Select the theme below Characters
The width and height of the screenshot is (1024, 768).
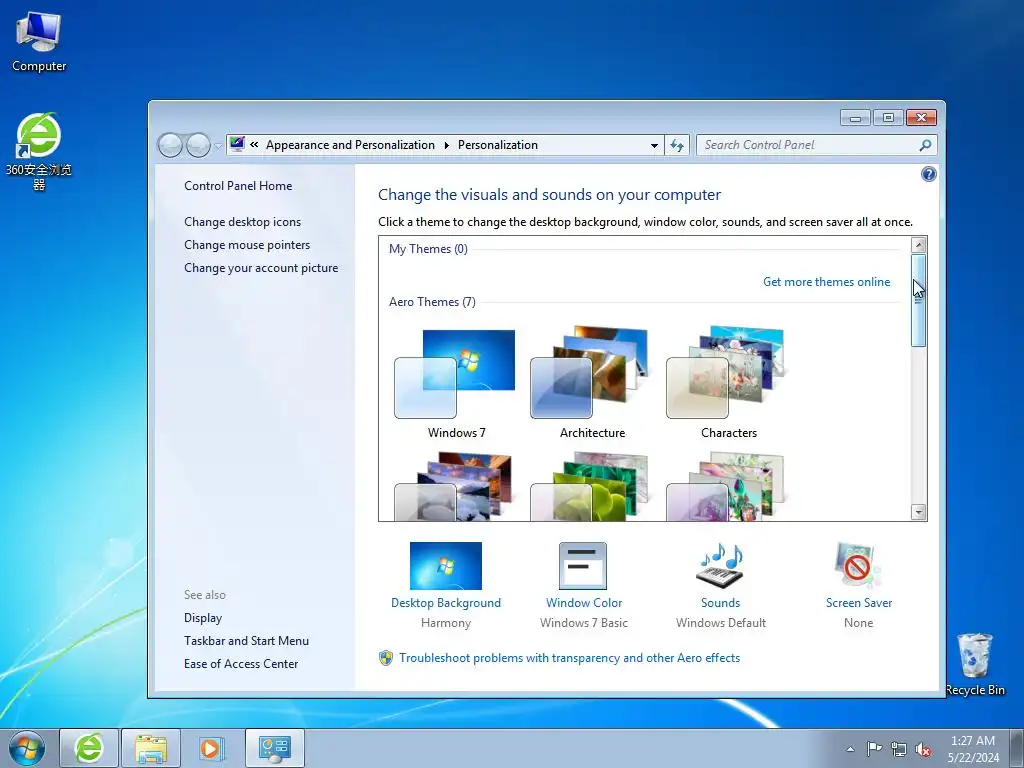click(728, 486)
